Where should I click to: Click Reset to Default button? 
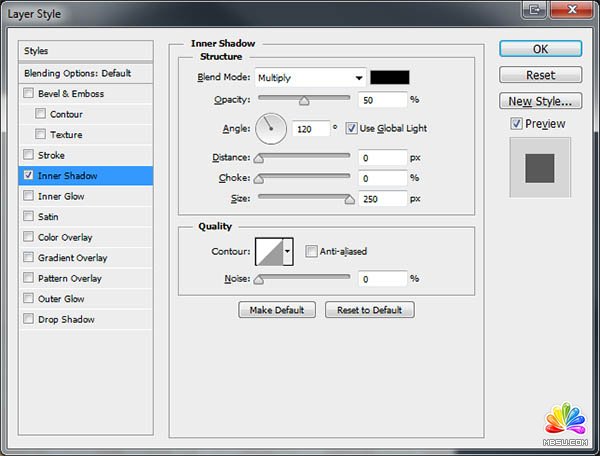click(x=369, y=310)
